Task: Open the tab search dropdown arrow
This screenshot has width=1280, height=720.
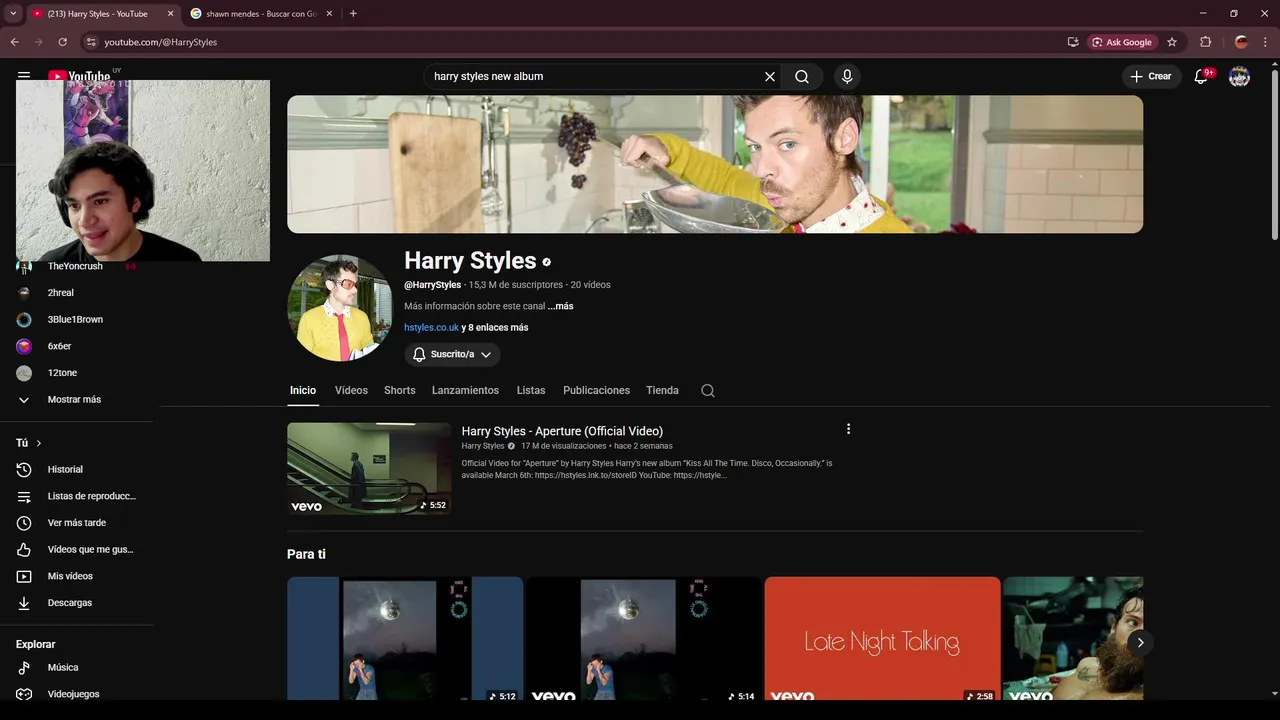Action: pos(13,13)
